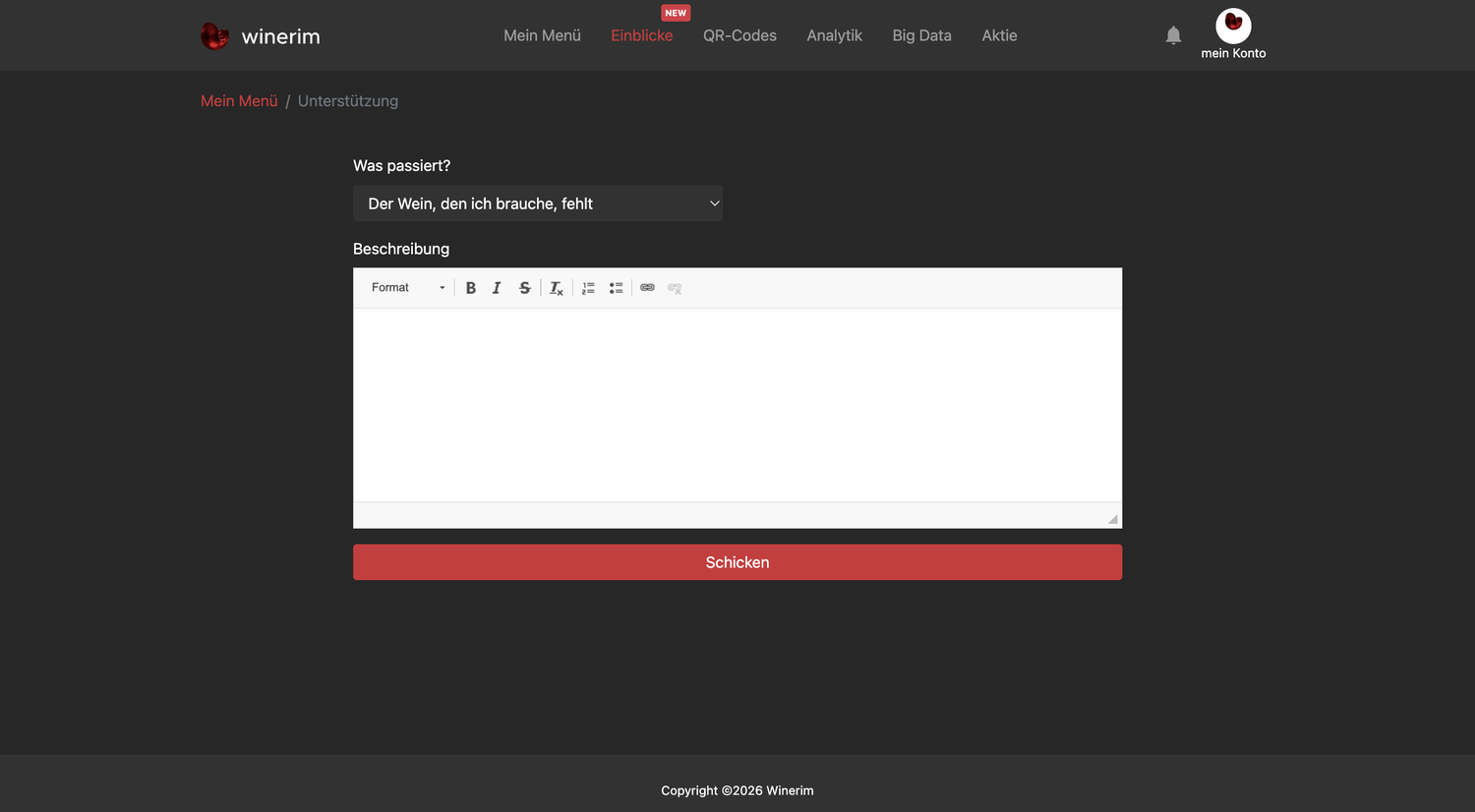Switch to Analytik page

(x=835, y=35)
